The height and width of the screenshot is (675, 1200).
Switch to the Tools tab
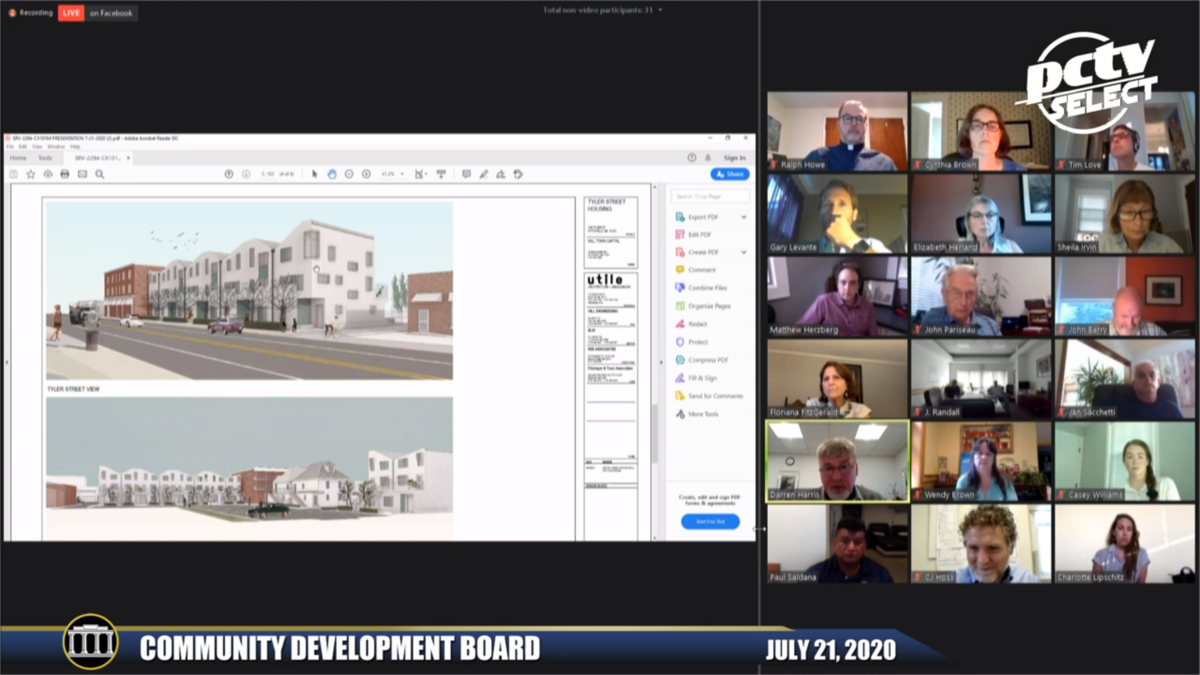(45, 158)
